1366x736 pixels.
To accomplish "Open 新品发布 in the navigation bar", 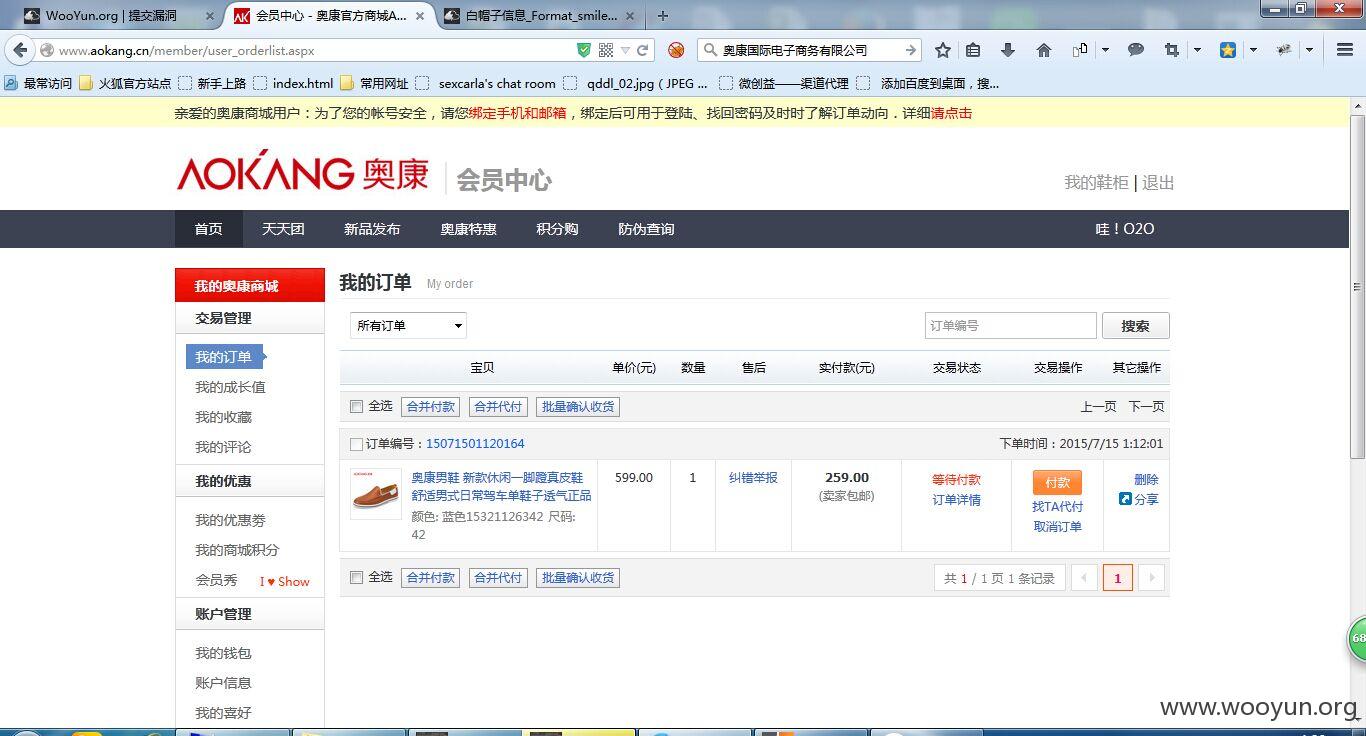I will tap(372, 229).
